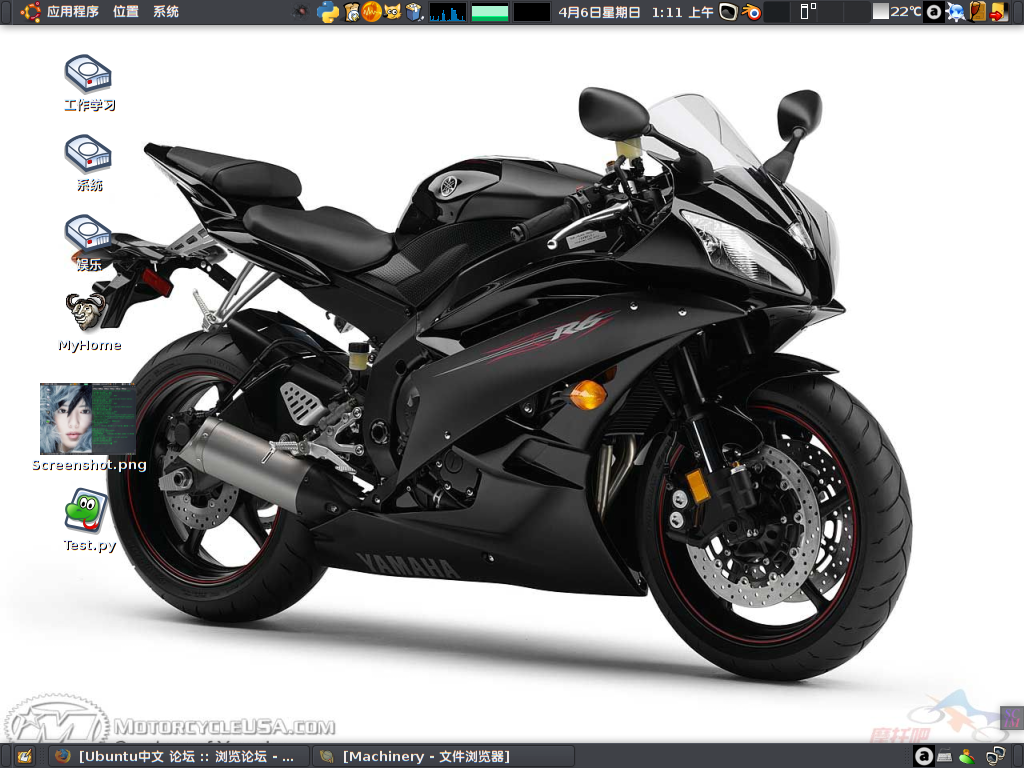Click the keyboard icon in bottom tray
This screenshot has width=1024, height=768.
point(945,756)
